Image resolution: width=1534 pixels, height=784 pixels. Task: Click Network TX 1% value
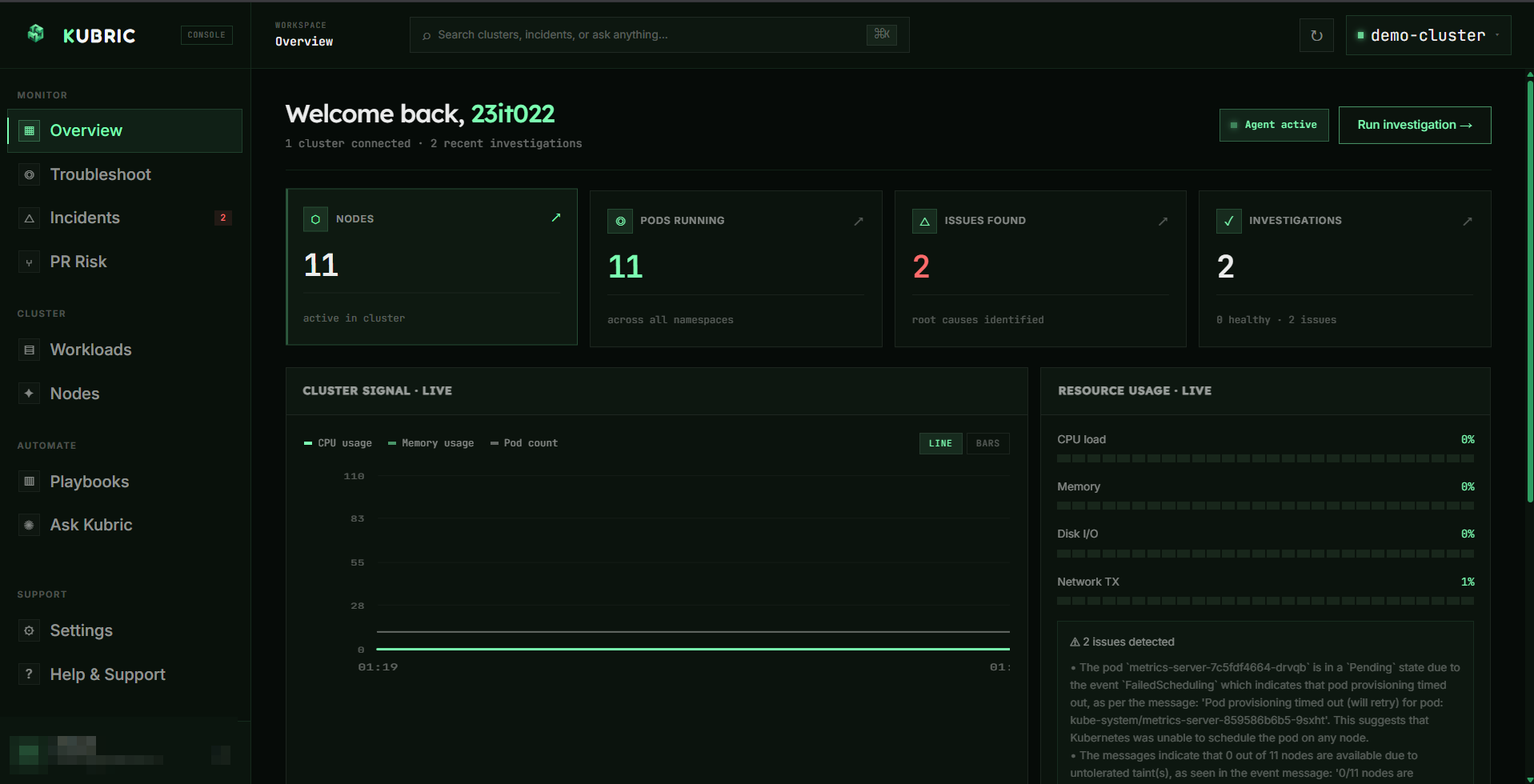pyautogui.click(x=1468, y=582)
